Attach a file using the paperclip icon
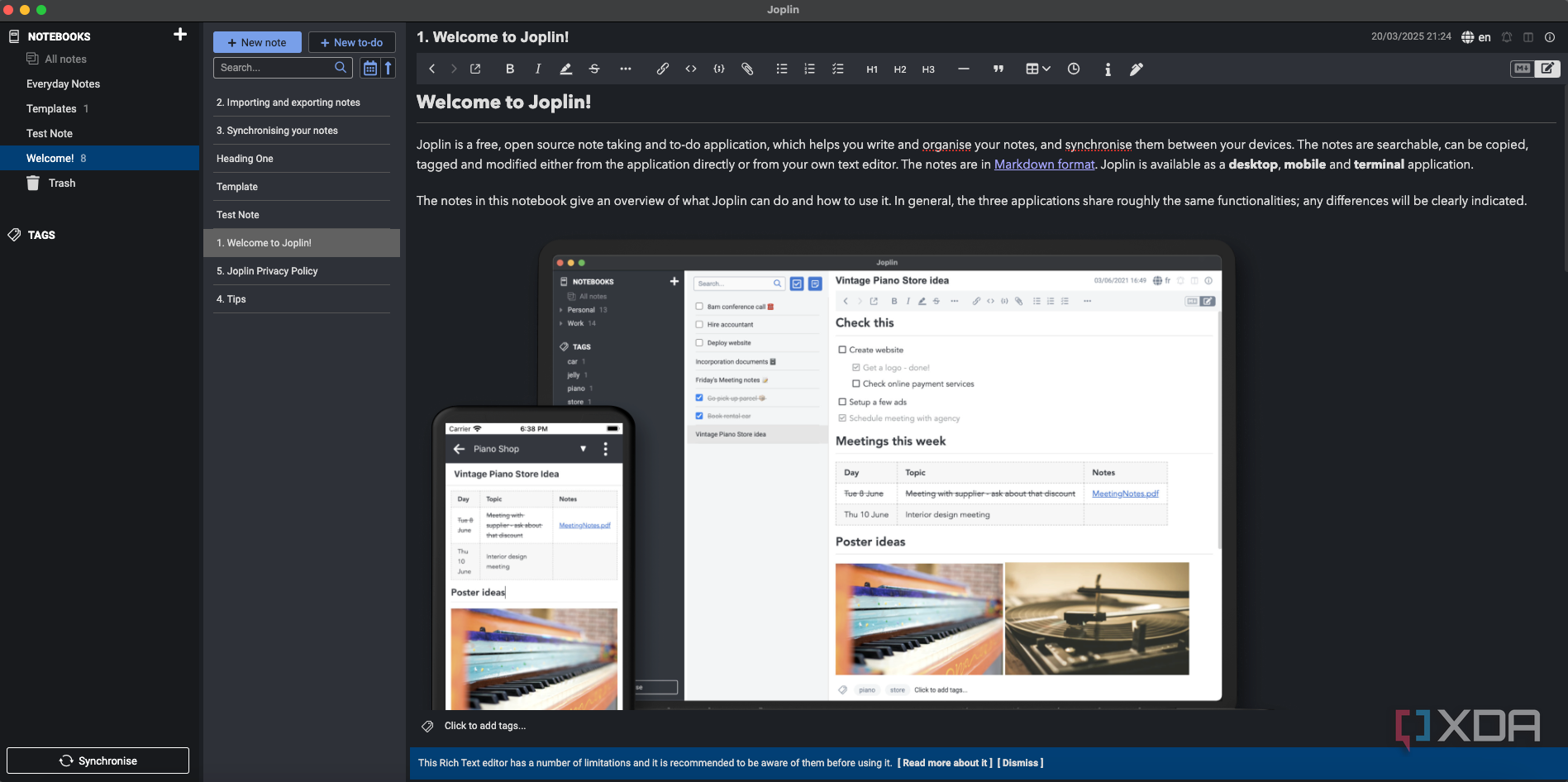 pos(747,69)
